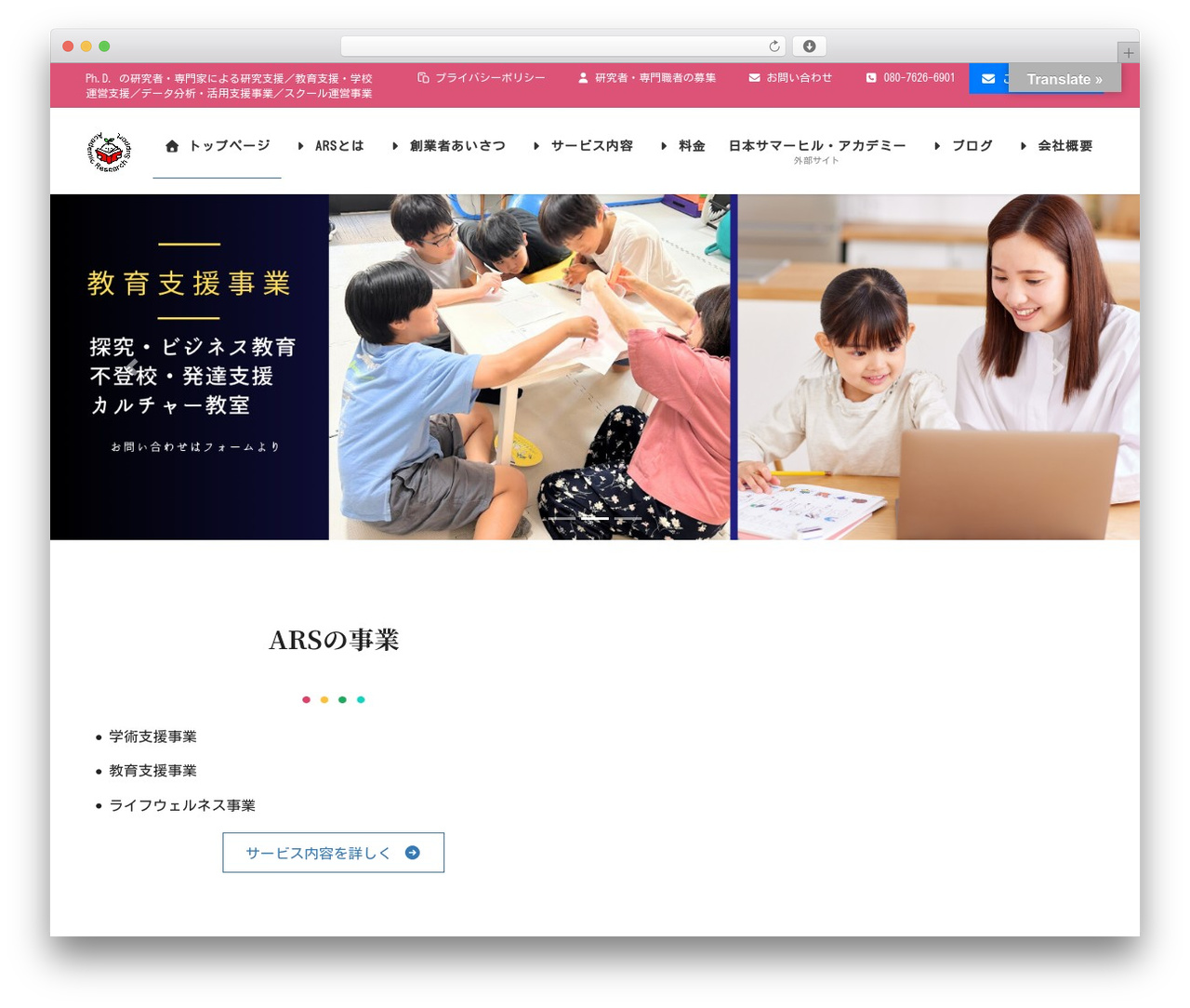Click the Academic Research Support logo

point(109,152)
